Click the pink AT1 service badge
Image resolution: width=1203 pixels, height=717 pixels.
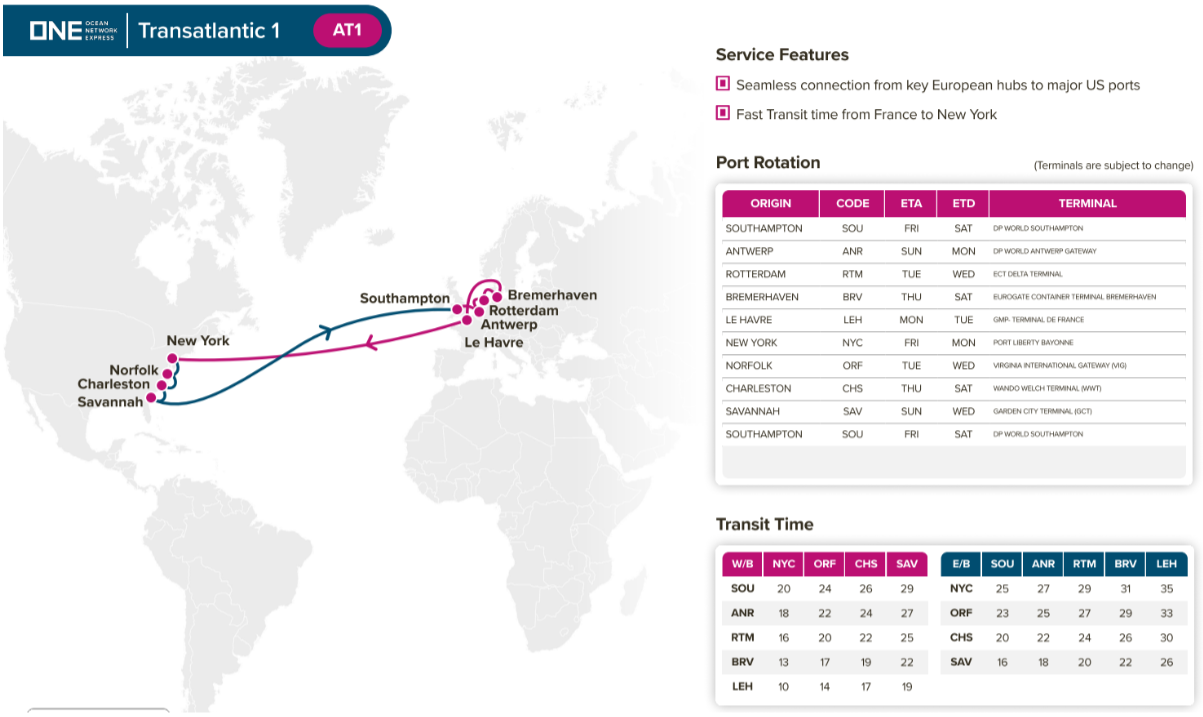click(347, 30)
